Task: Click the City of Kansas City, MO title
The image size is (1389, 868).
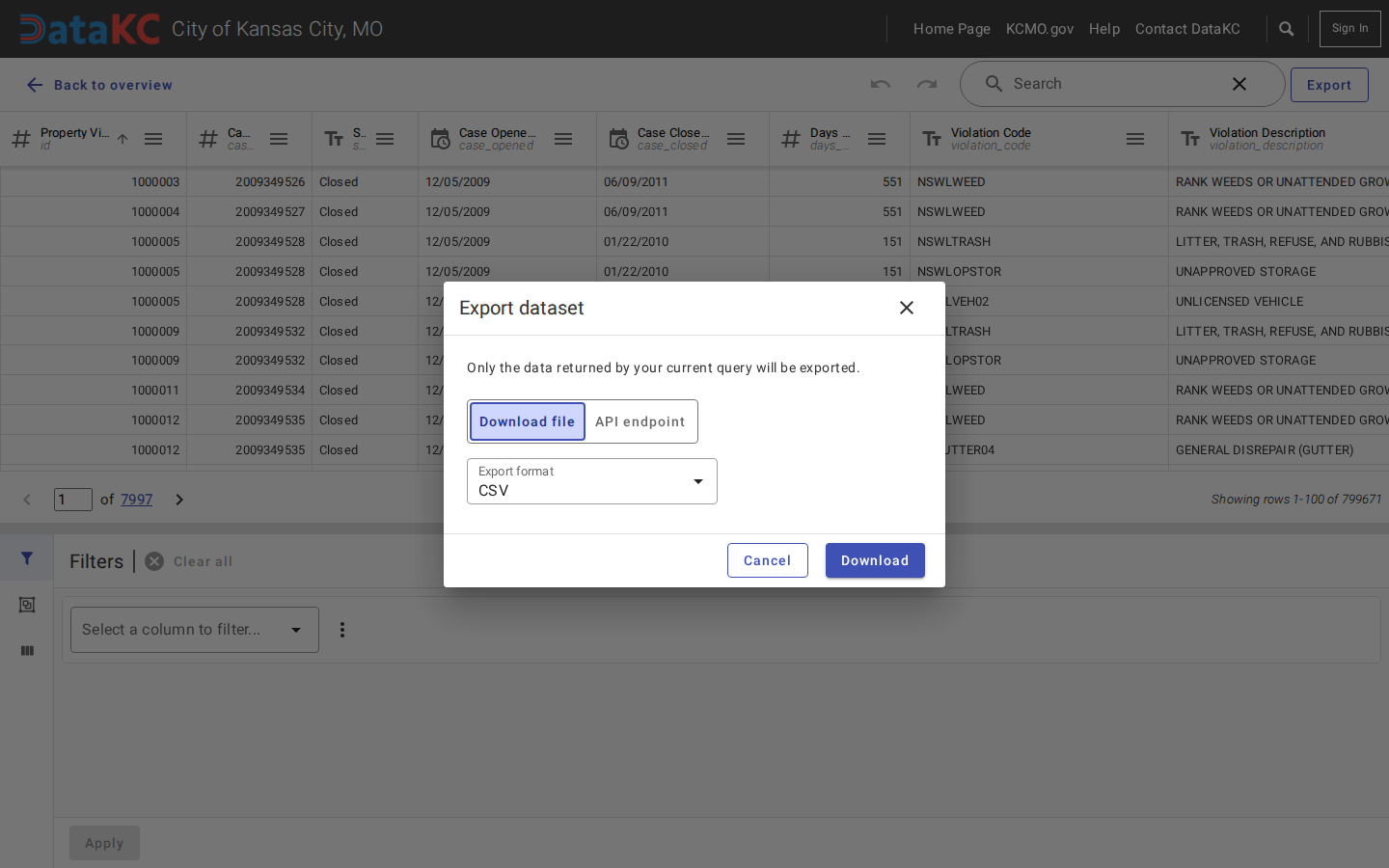Action: (x=278, y=29)
